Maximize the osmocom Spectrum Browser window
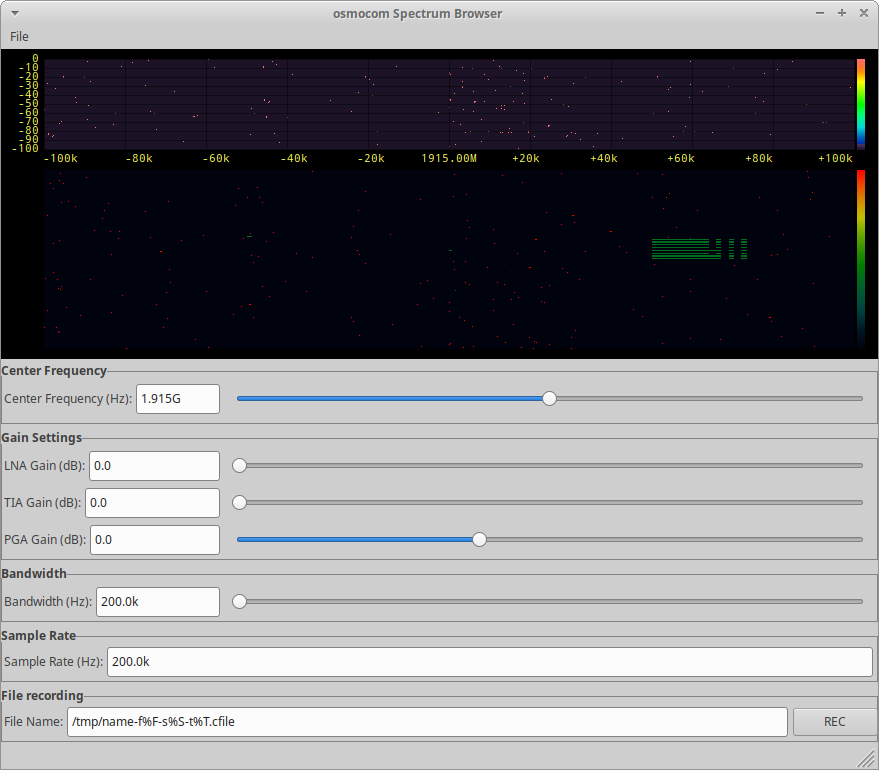 point(841,13)
